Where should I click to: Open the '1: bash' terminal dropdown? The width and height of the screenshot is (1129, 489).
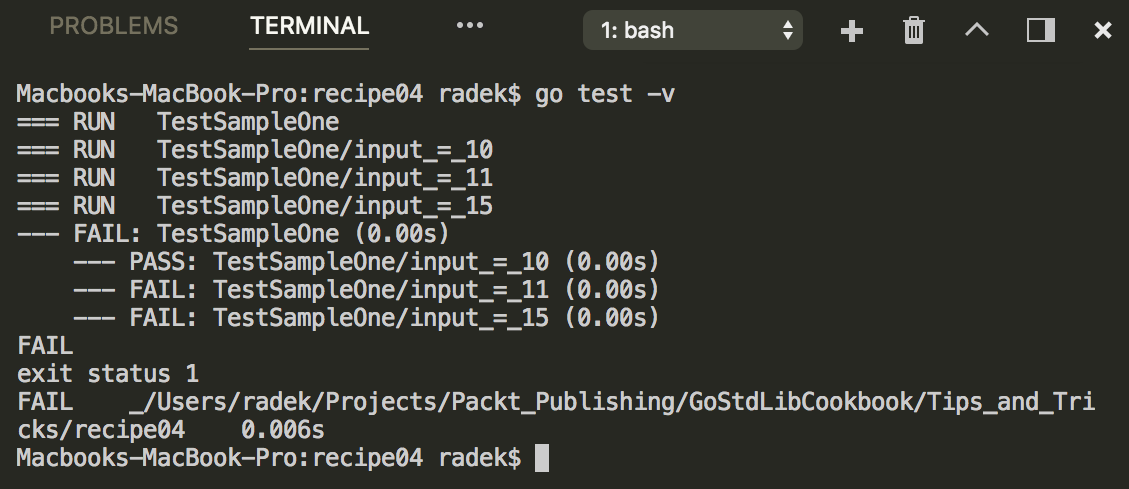coord(693,30)
